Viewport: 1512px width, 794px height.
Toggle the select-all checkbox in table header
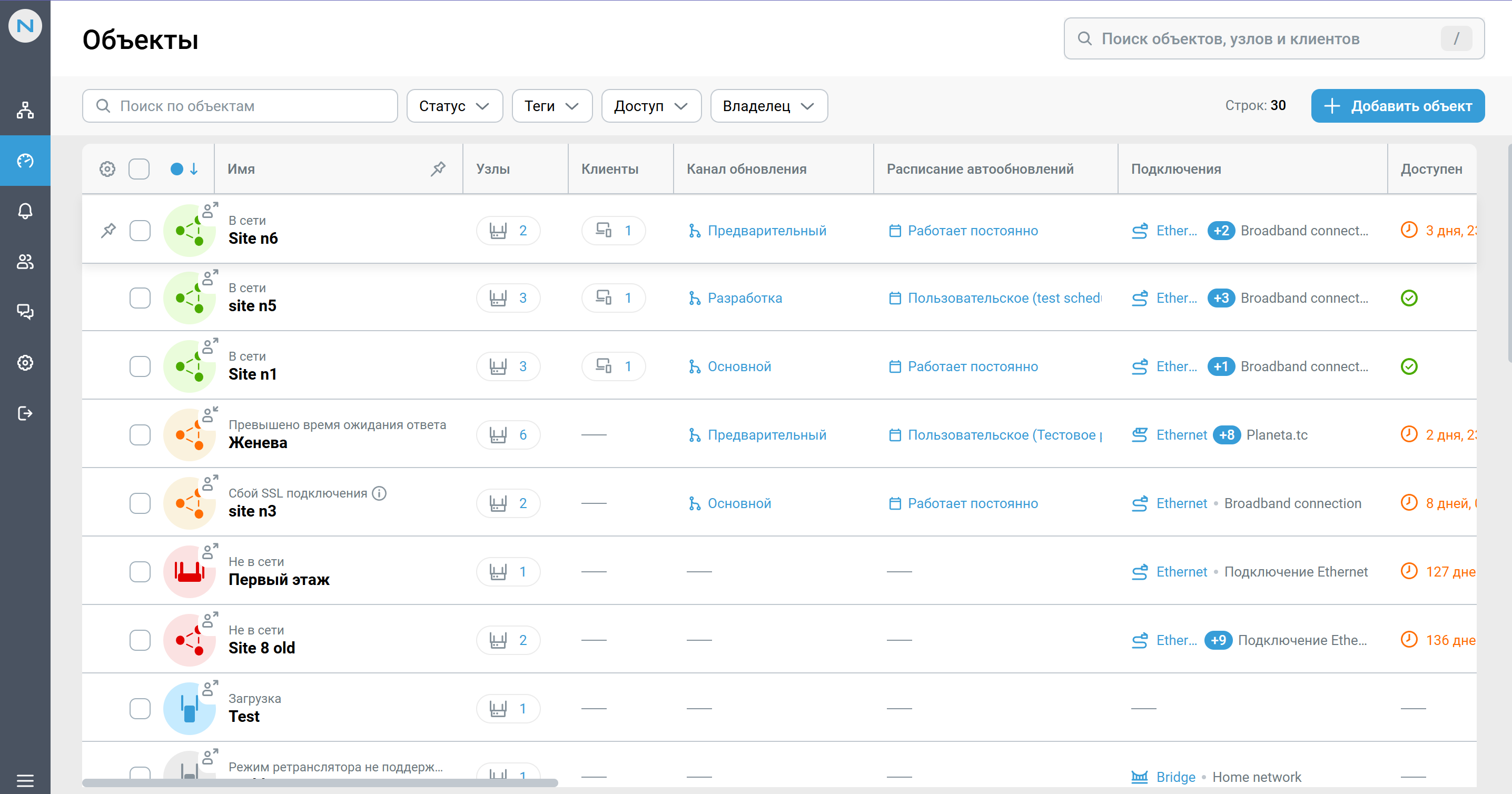pos(139,169)
